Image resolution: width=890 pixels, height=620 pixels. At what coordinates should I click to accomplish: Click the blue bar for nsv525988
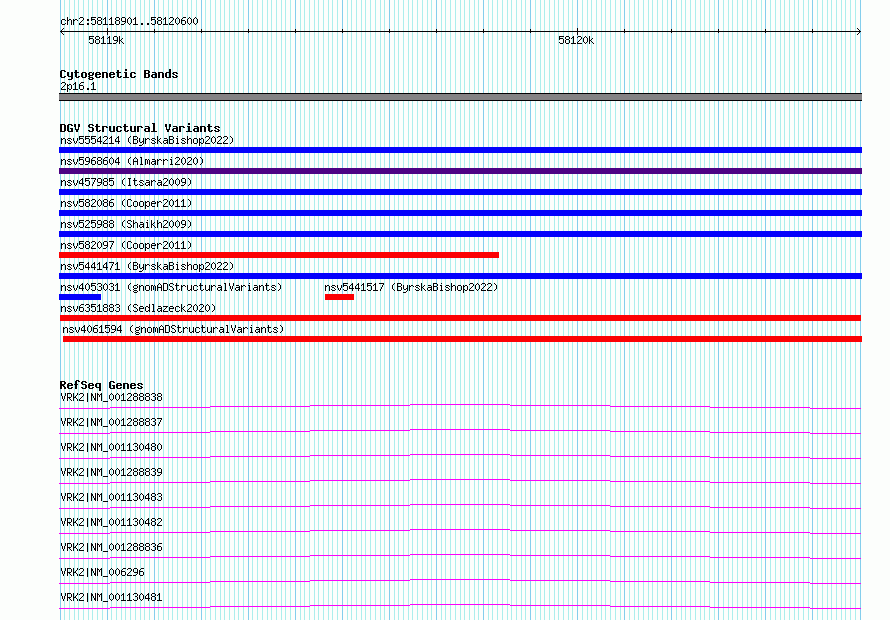(x=460, y=234)
